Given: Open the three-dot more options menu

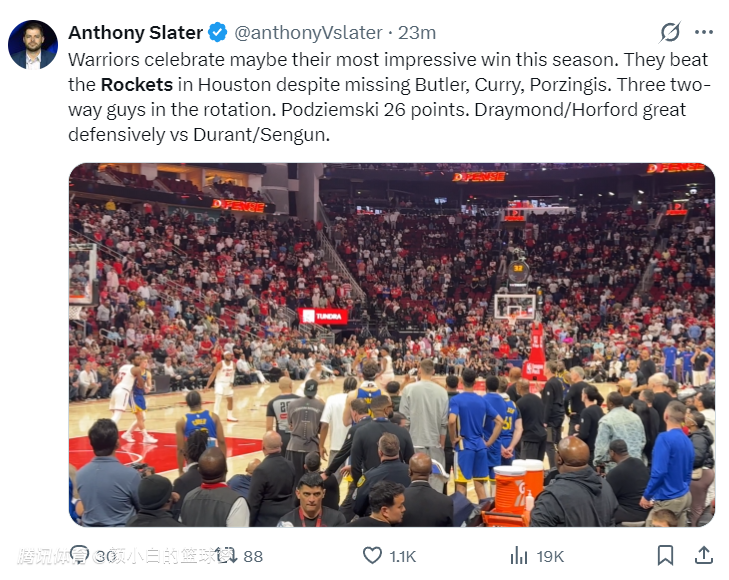Looking at the screenshot, I should pos(704,33).
